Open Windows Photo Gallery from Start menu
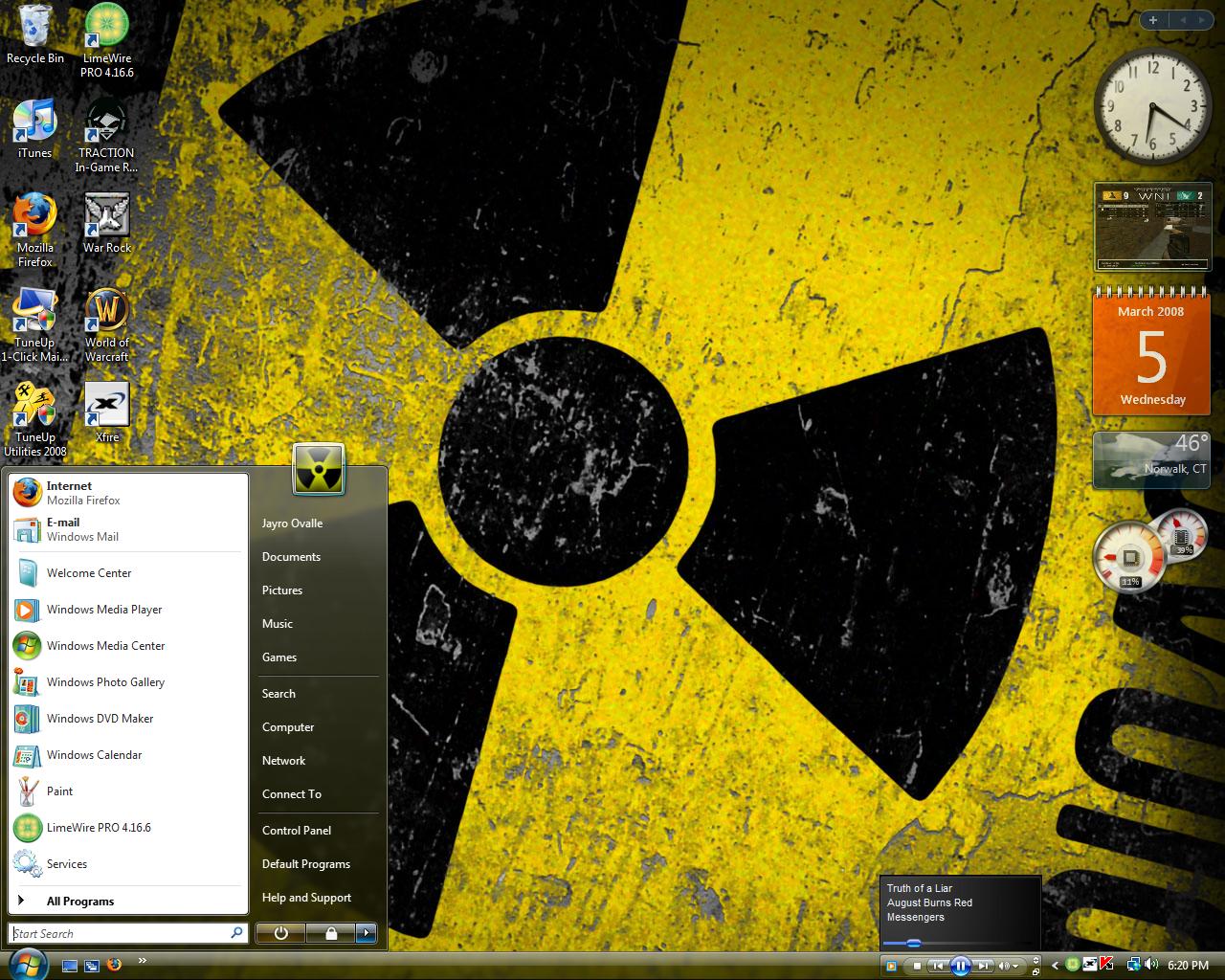 tap(129, 682)
